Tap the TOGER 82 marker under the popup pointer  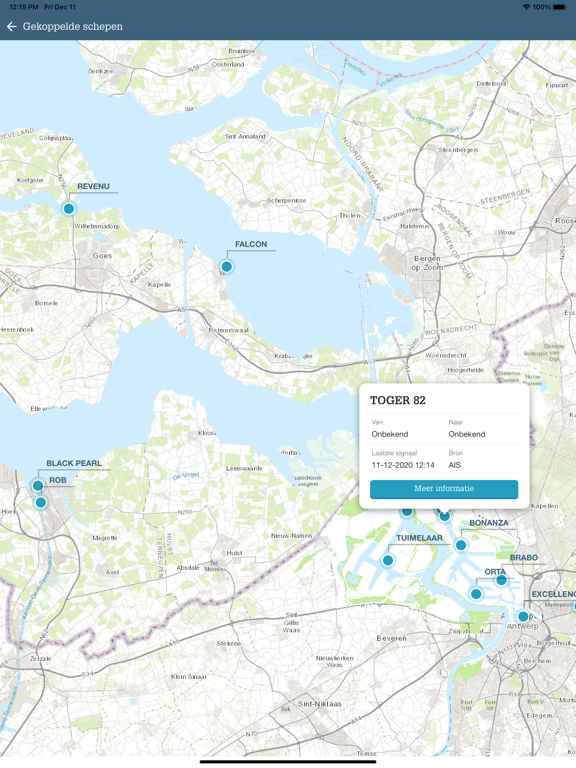pos(444,516)
